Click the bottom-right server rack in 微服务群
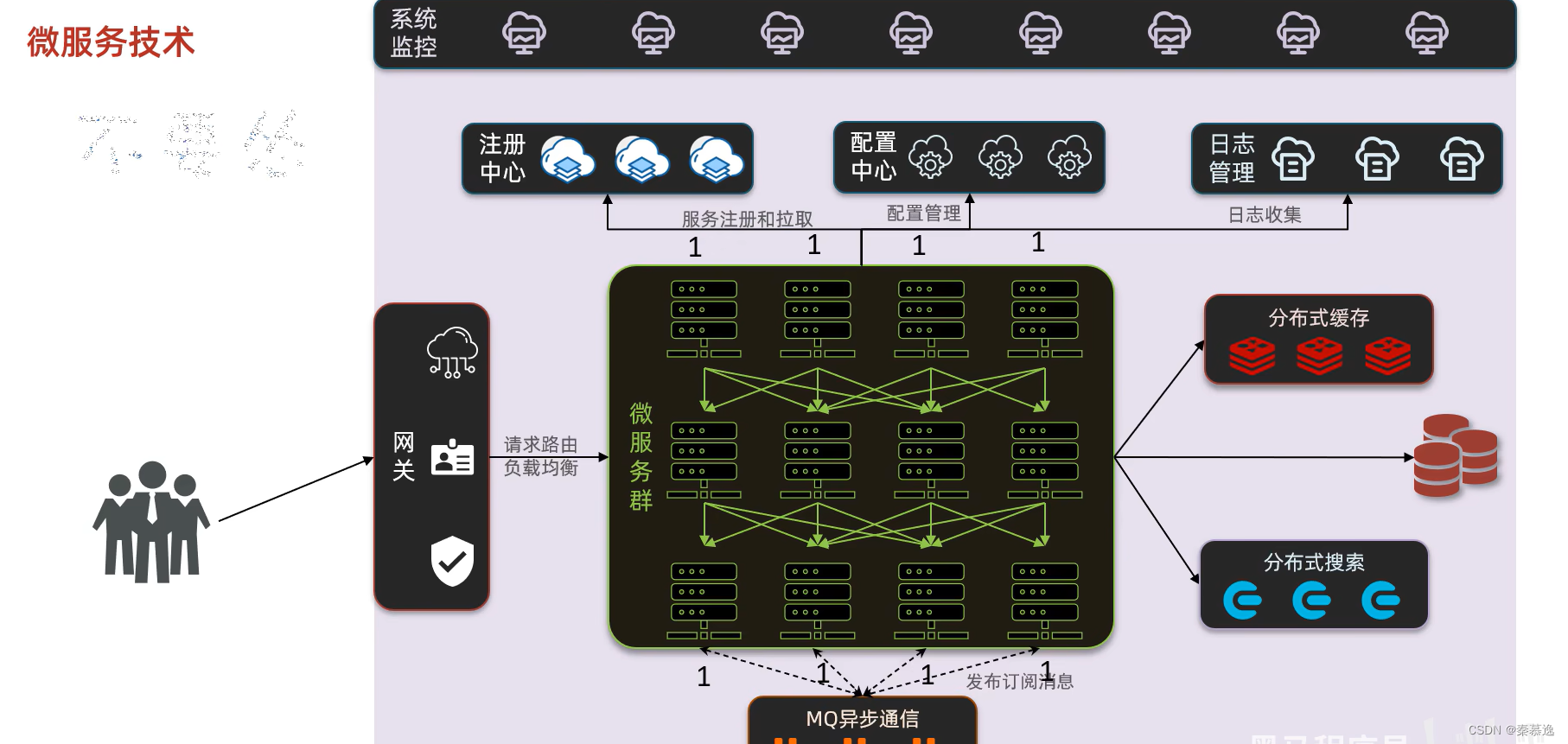Screen dimensions: 1568x744 tap(1045, 601)
